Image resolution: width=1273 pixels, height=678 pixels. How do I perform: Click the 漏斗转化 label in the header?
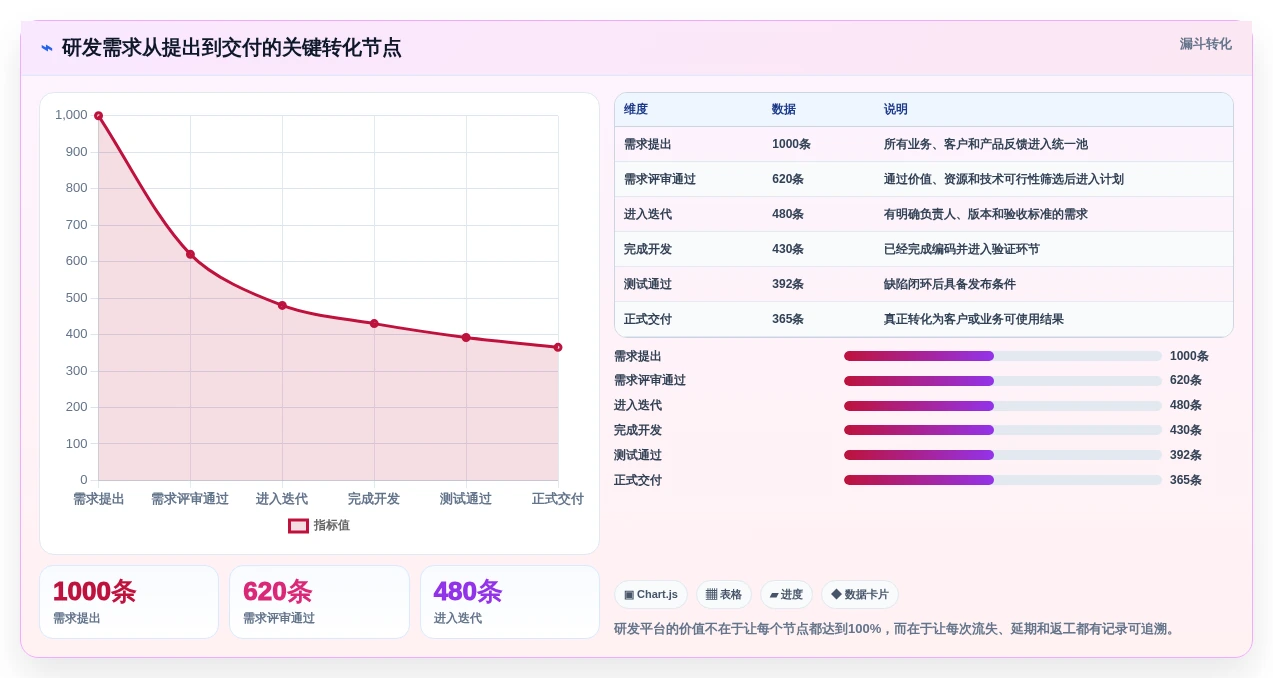click(1205, 44)
